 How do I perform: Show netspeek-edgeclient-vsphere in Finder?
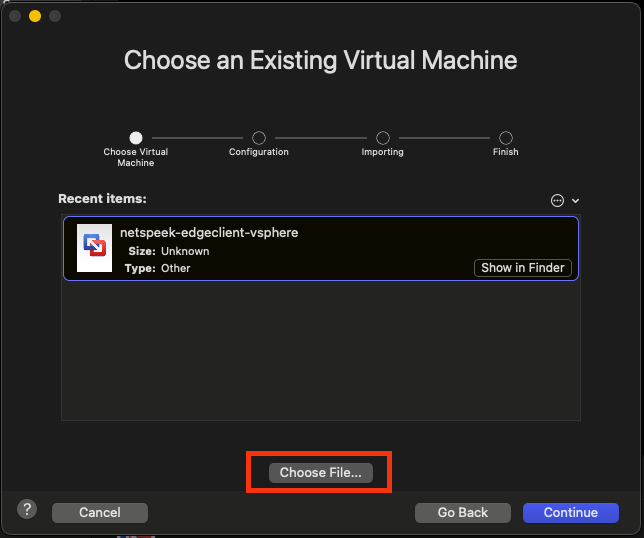point(524,268)
